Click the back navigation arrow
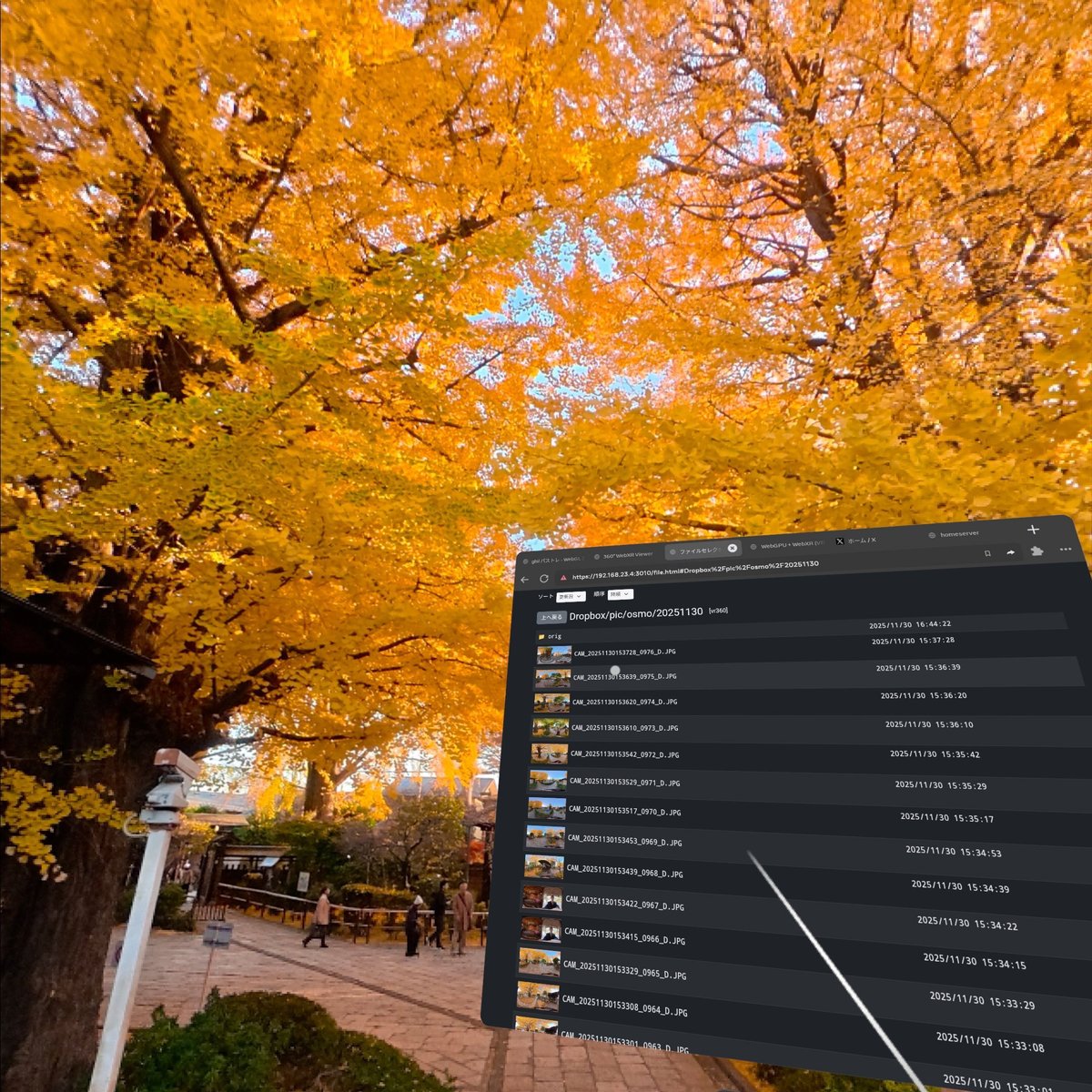 tap(524, 580)
